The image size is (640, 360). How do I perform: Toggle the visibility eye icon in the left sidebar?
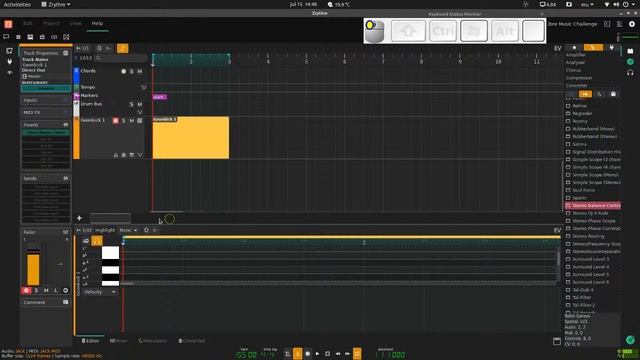[x=9, y=72]
